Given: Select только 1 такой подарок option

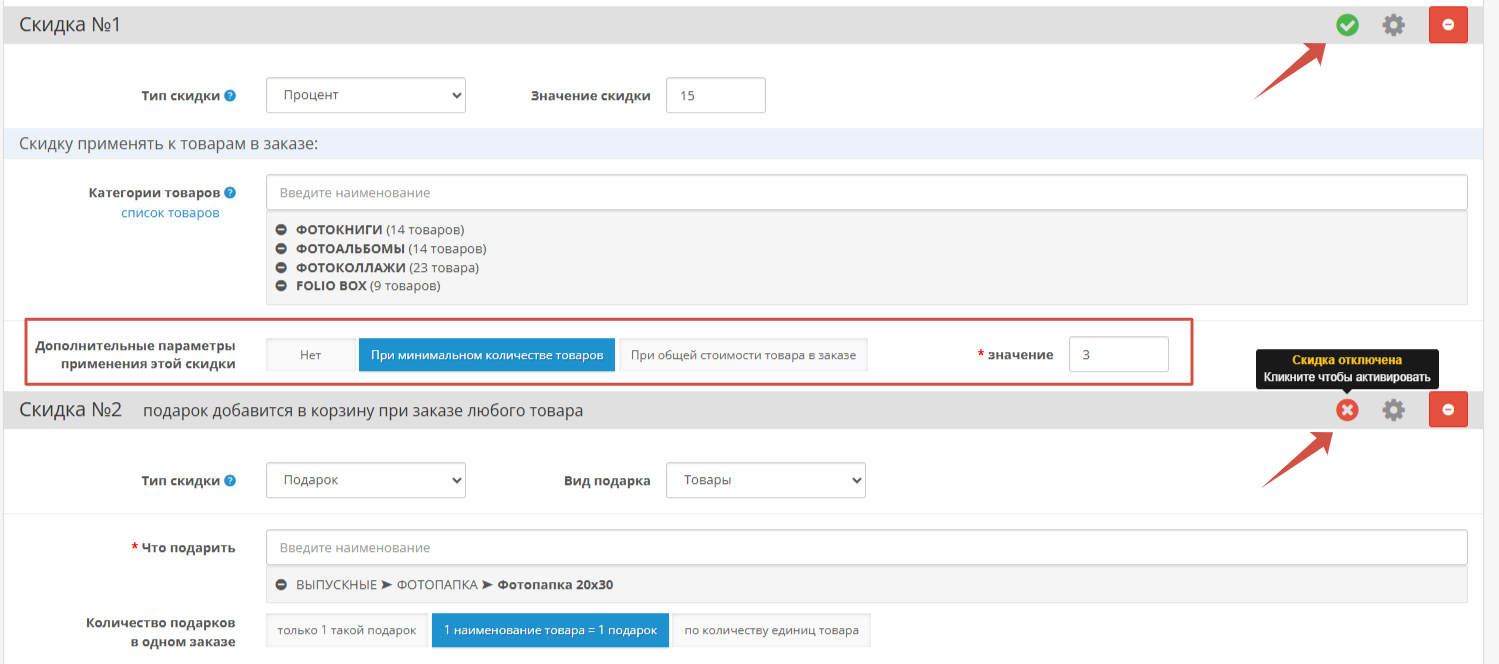Looking at the screenshot, I should click(347, 631).
